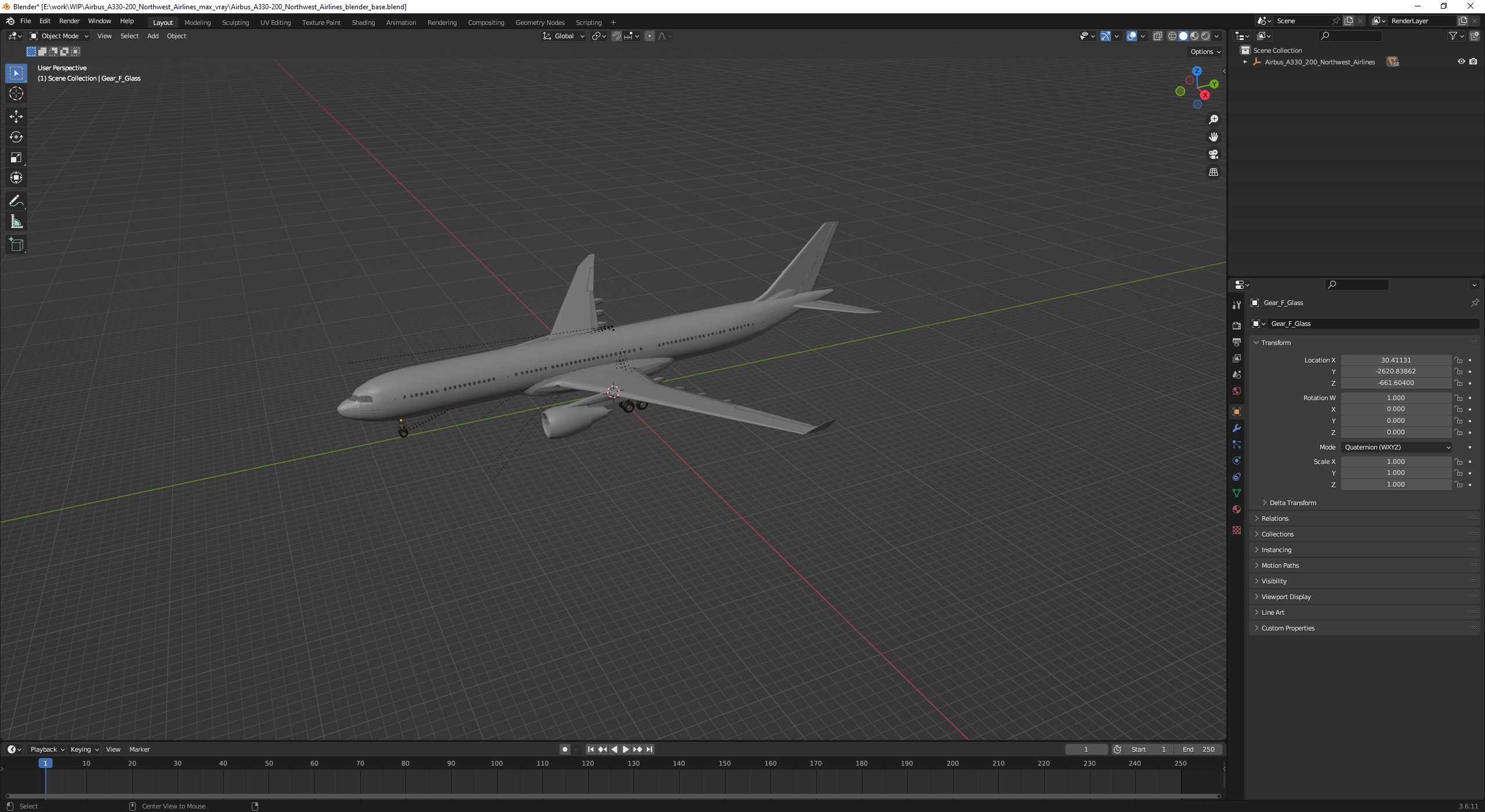1485x812 pixels.
Task: Open rotation Mode Quaternion dropdown
Action: coord(1397,447)
